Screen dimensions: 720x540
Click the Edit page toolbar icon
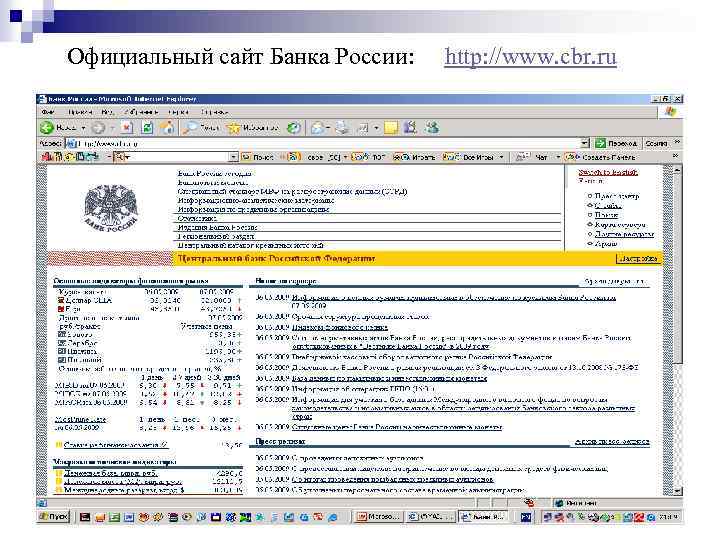(363, 128)
